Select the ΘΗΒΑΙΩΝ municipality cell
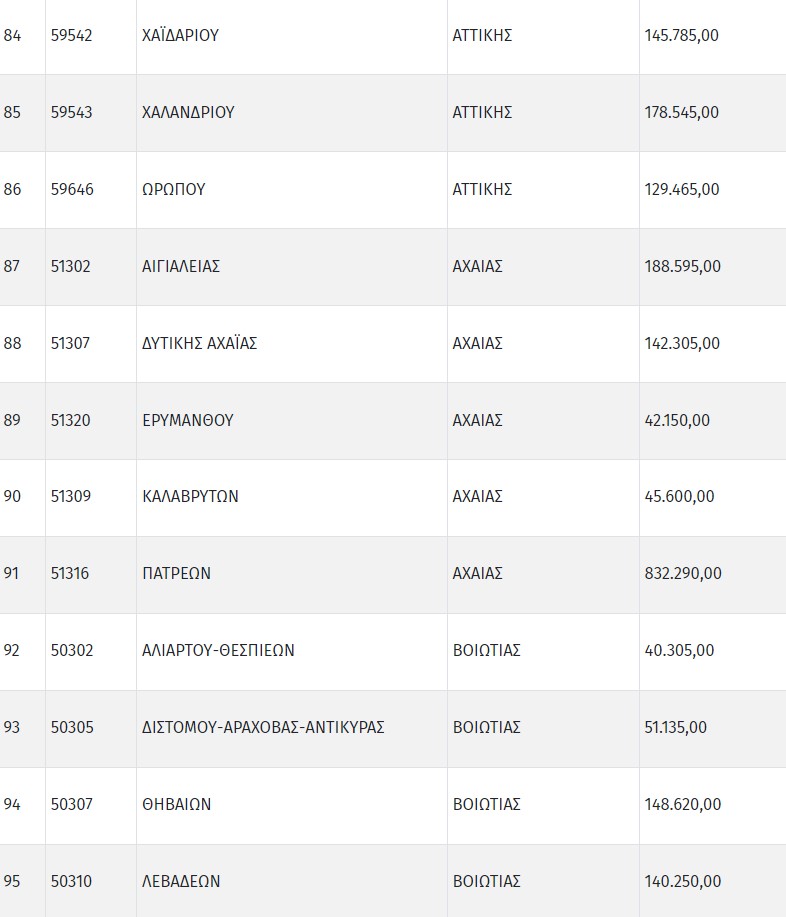This screenshot has width=786, height=917. [x=177, y=805]
